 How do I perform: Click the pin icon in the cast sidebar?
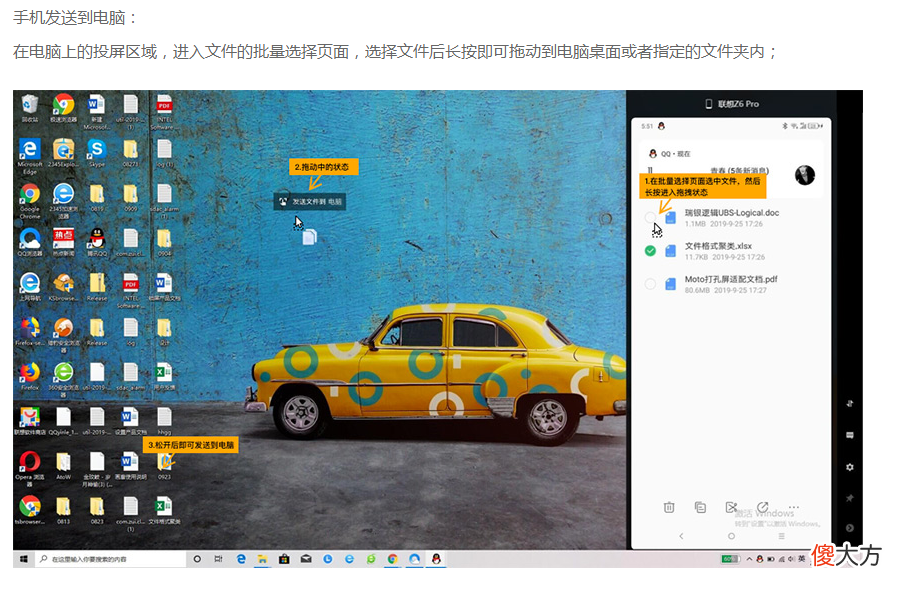tap(849, 498)
